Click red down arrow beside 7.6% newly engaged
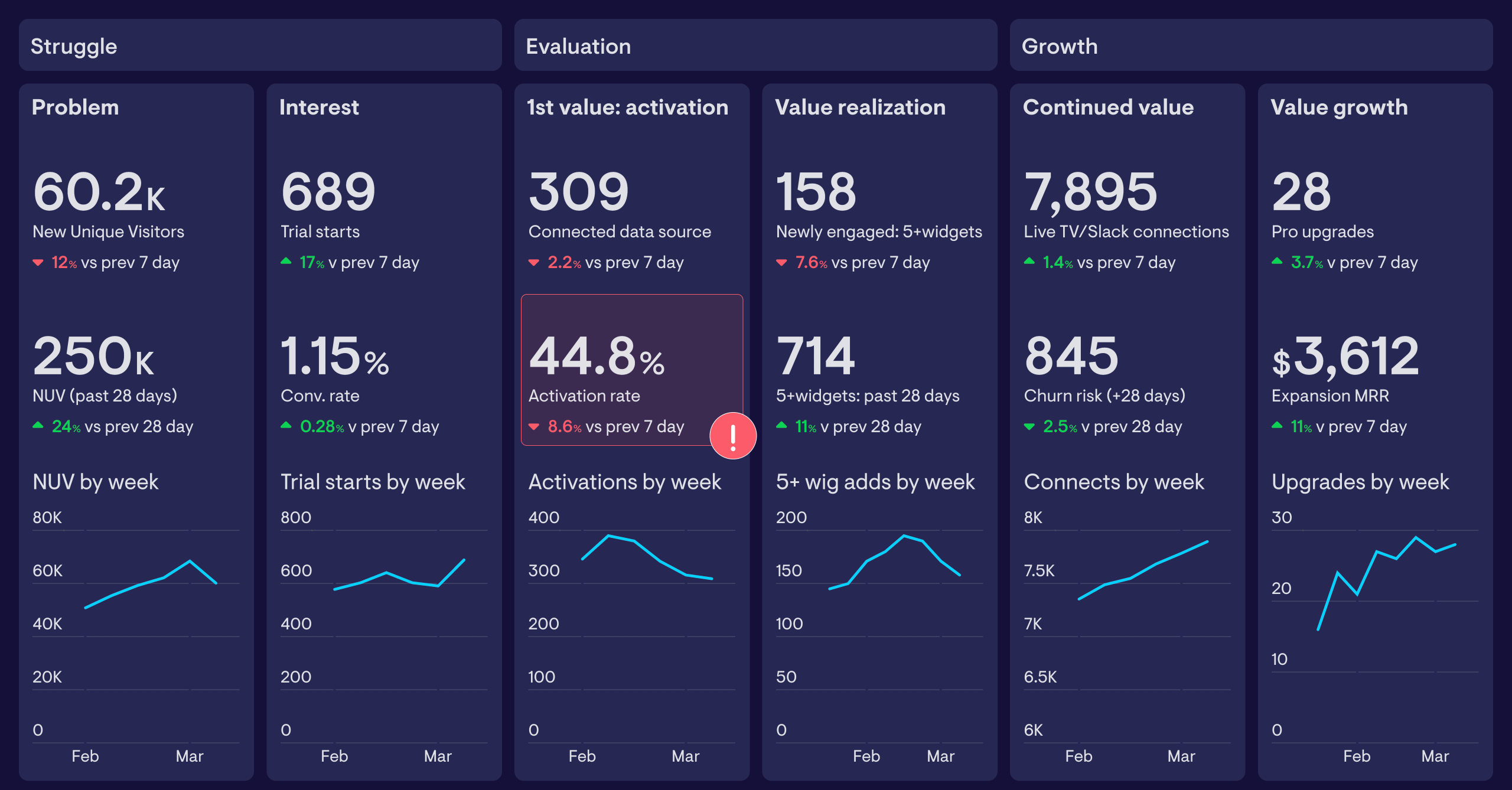The image size is (1512, 790). pos(781,262)
